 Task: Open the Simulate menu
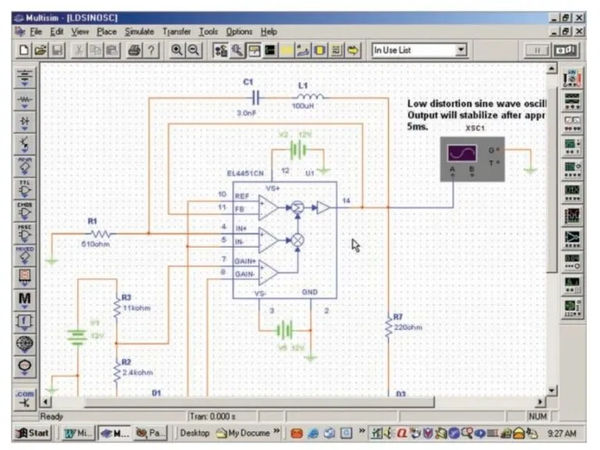point(139,32)
